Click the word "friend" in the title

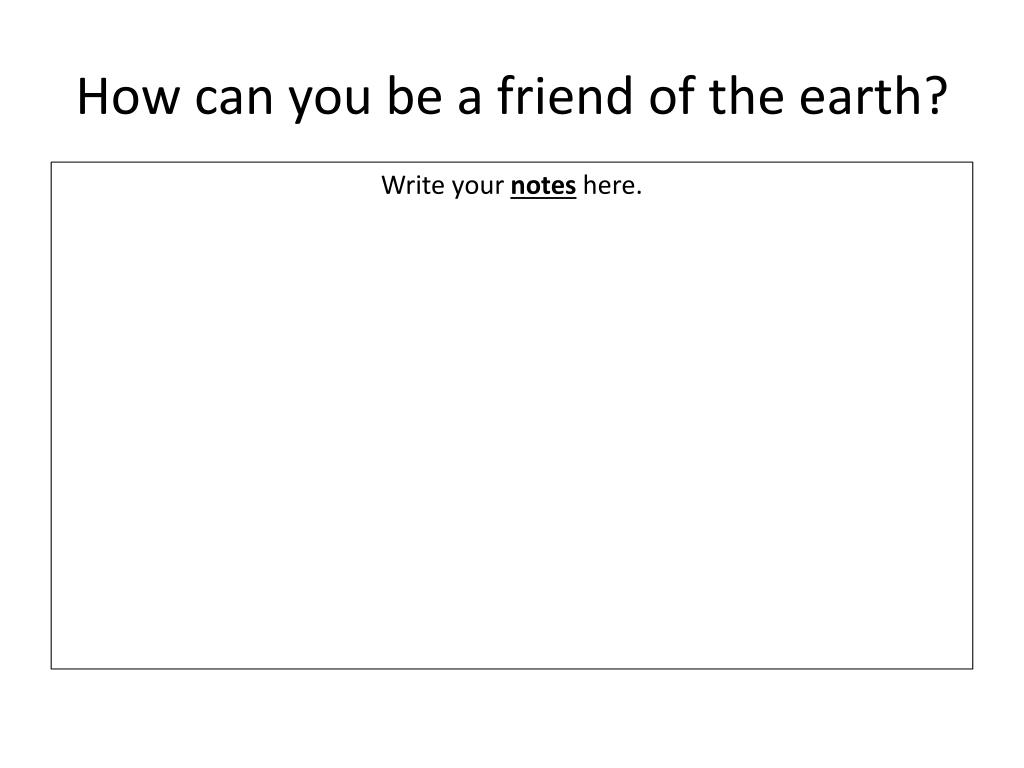click(x=565, y=95)
